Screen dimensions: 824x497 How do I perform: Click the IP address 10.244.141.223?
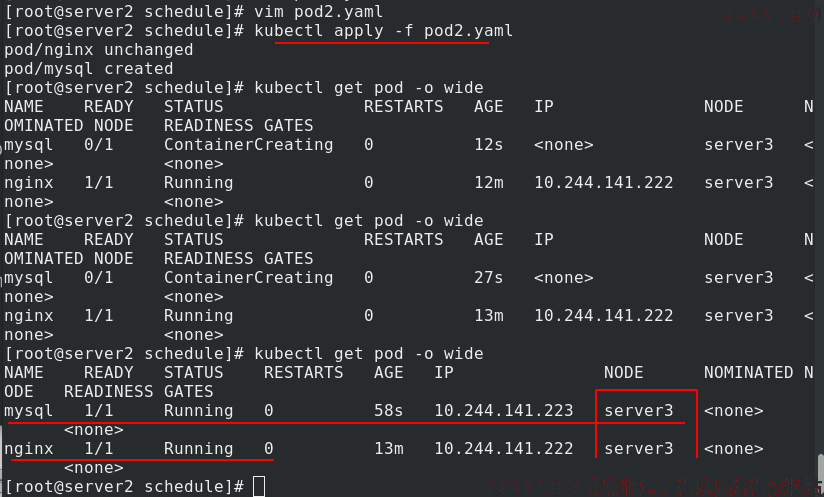tap(503, 411)
